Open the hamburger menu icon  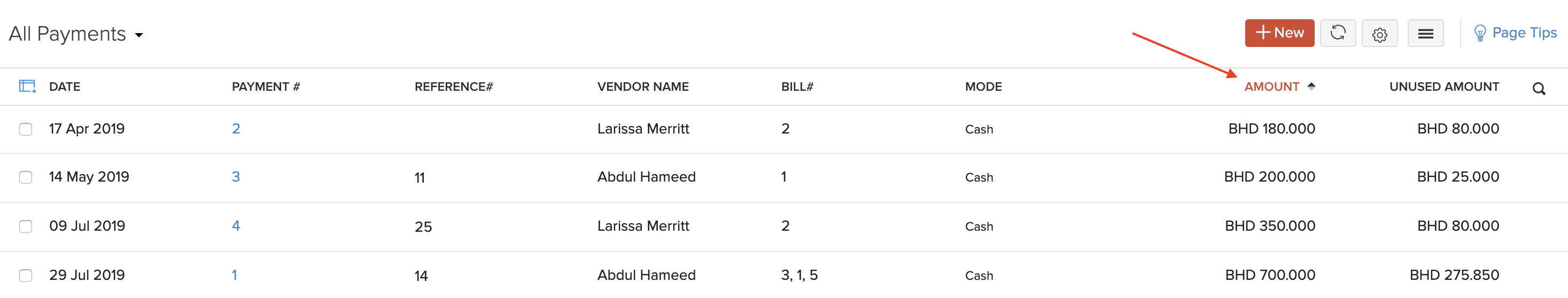[x=1425, y=34]
